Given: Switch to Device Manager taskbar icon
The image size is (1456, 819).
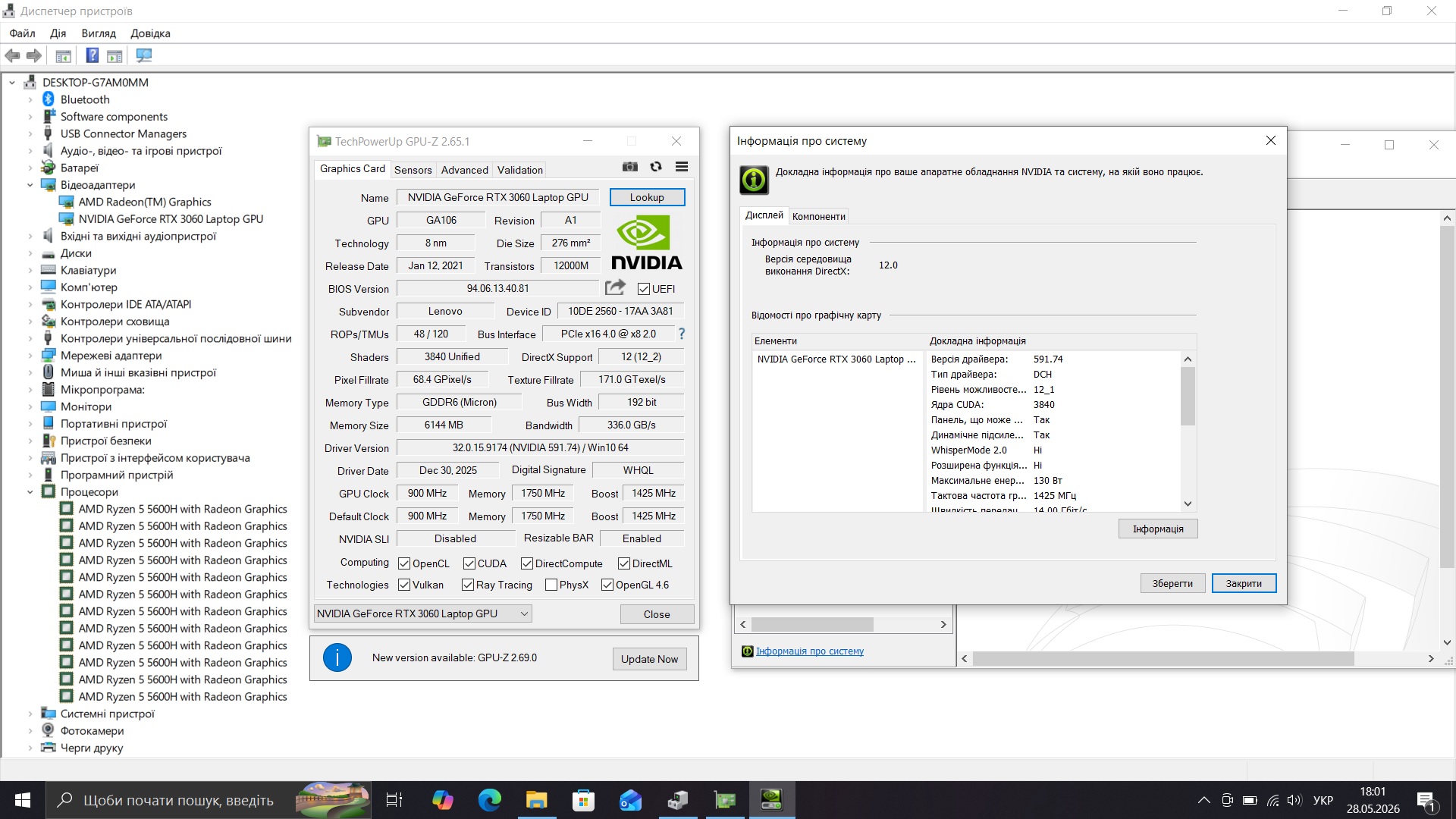Looking at the screenshot, I should click(678, 800).
